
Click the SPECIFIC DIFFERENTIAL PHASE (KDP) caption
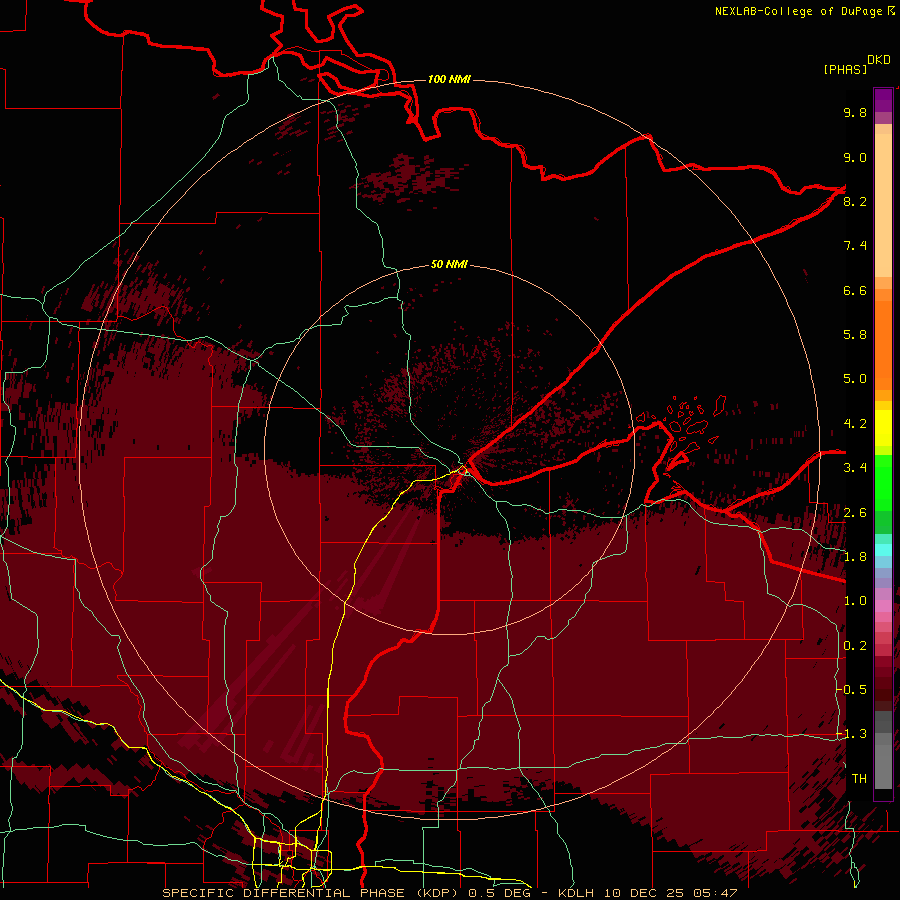311,893
